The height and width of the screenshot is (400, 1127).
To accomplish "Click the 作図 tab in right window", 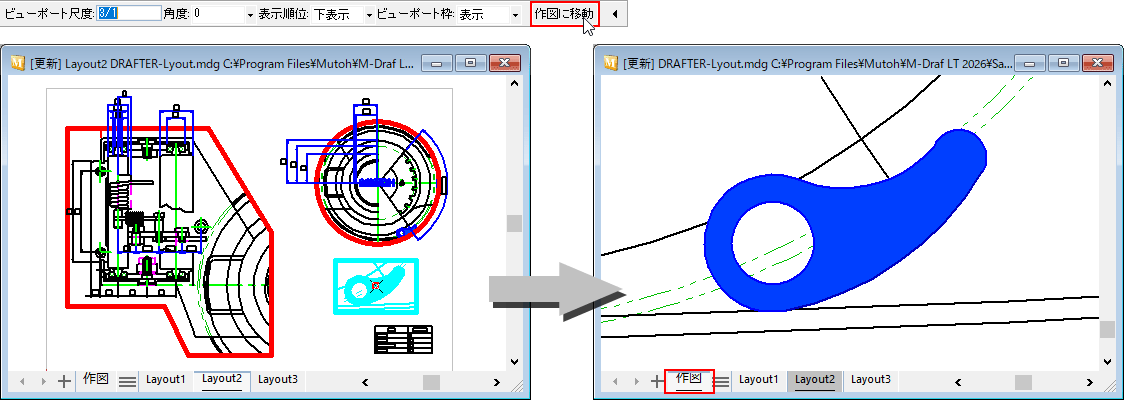I will (x=689, y=380).
